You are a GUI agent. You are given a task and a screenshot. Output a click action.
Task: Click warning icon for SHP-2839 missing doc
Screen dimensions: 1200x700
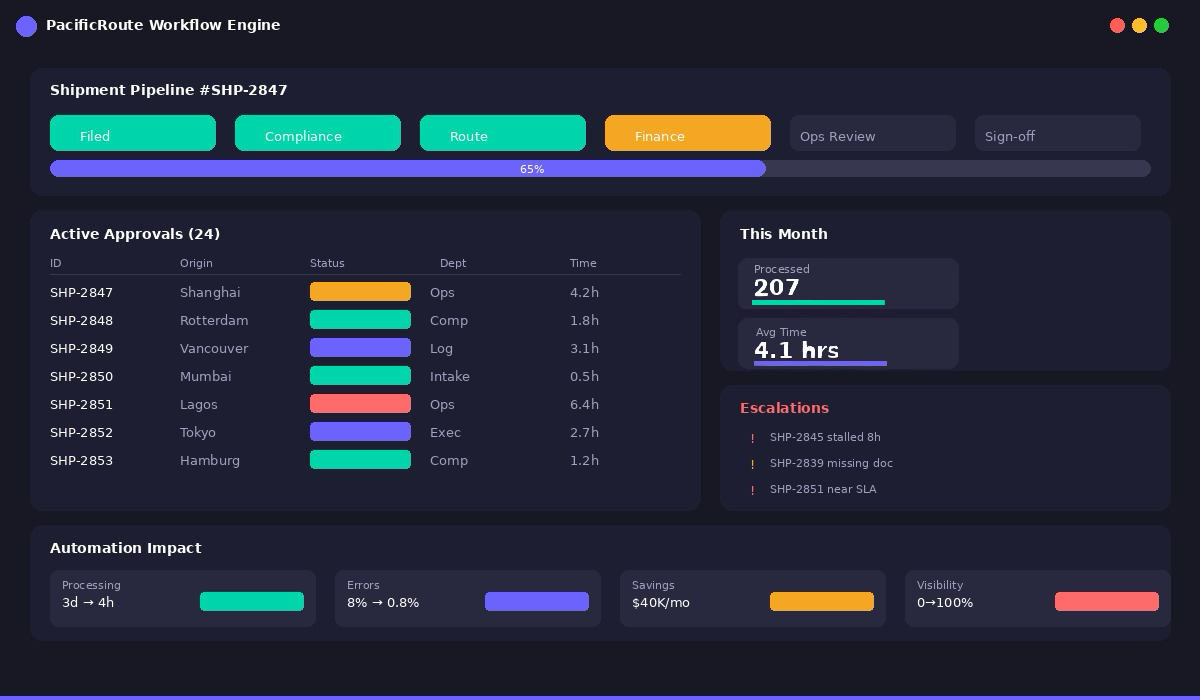tap(752, 464)
